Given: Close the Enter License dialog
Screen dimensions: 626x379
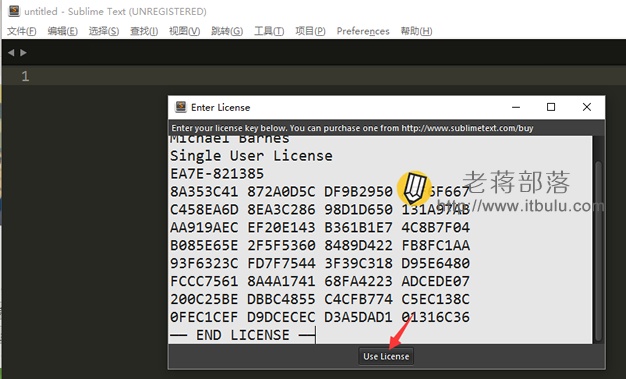Looking at the screenshot, I should tap(586, 107).
